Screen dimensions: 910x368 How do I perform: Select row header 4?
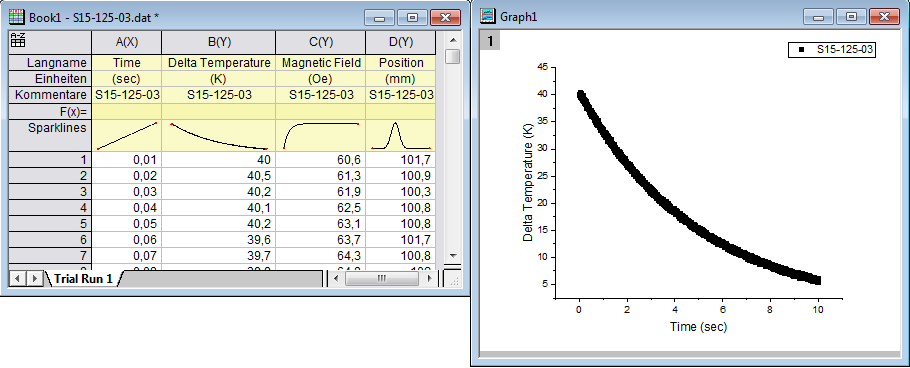[x=50, y=208]
